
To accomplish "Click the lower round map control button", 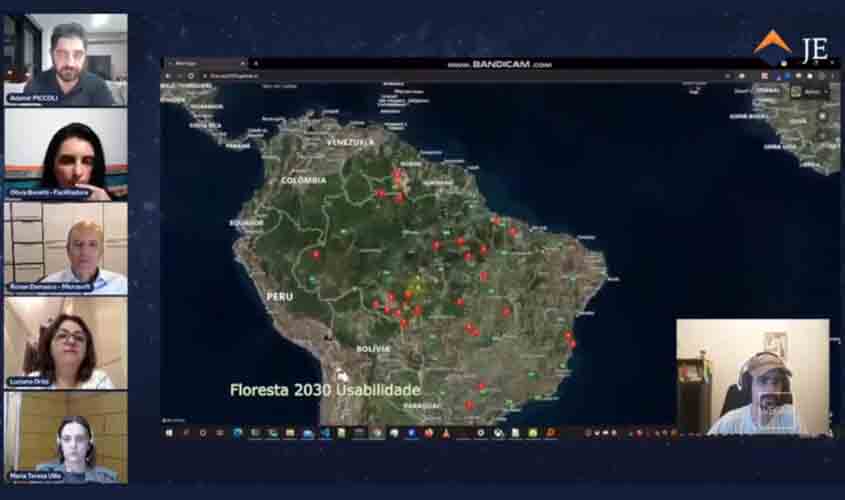I will pyautogui.click(x=822, y=132).
